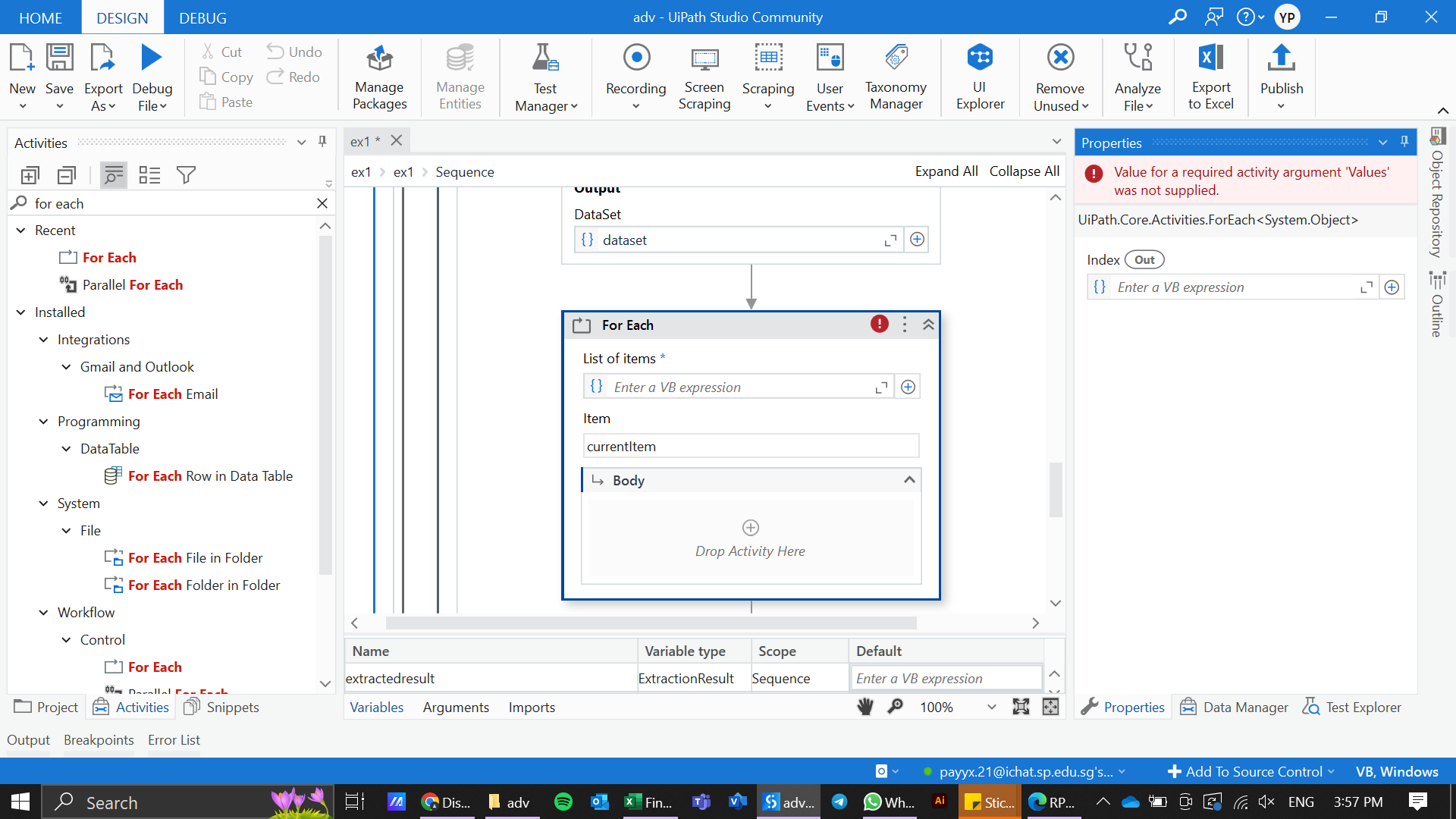Run Debug File play button
This screenshot has width=1456, height=819.
tap(152, 58)
